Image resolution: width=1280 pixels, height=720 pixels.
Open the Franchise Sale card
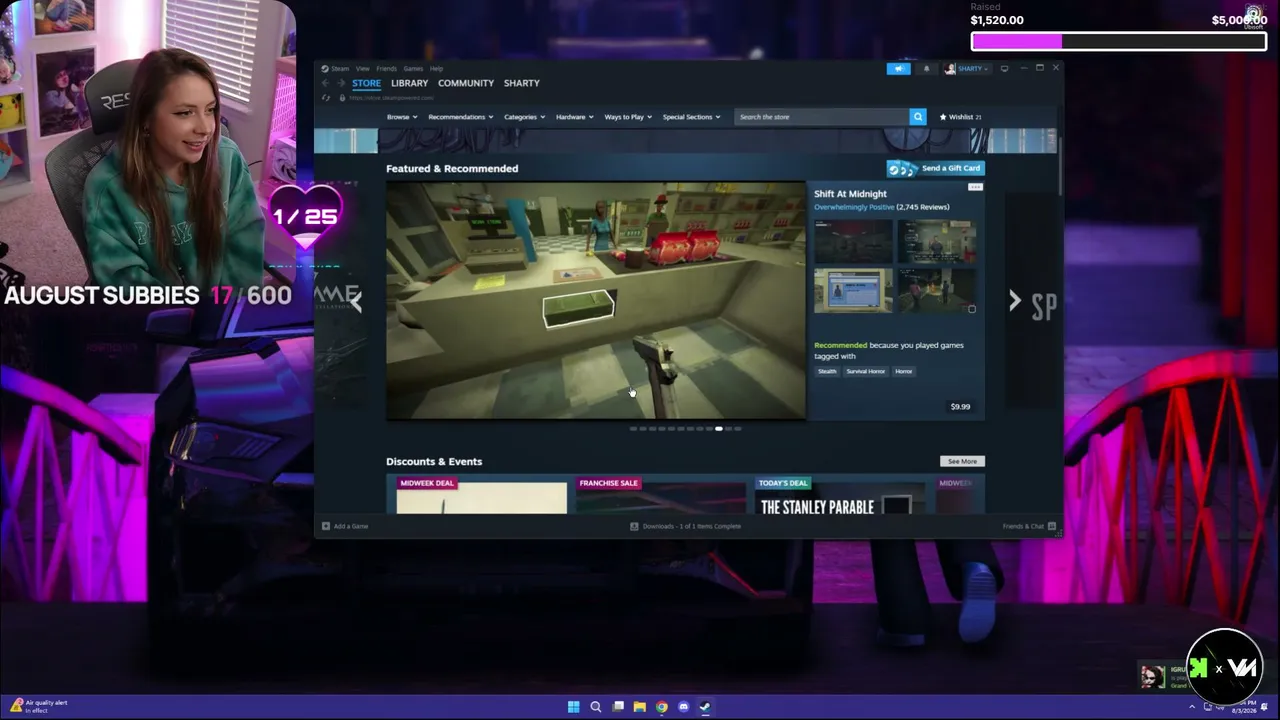click(660, 495)
